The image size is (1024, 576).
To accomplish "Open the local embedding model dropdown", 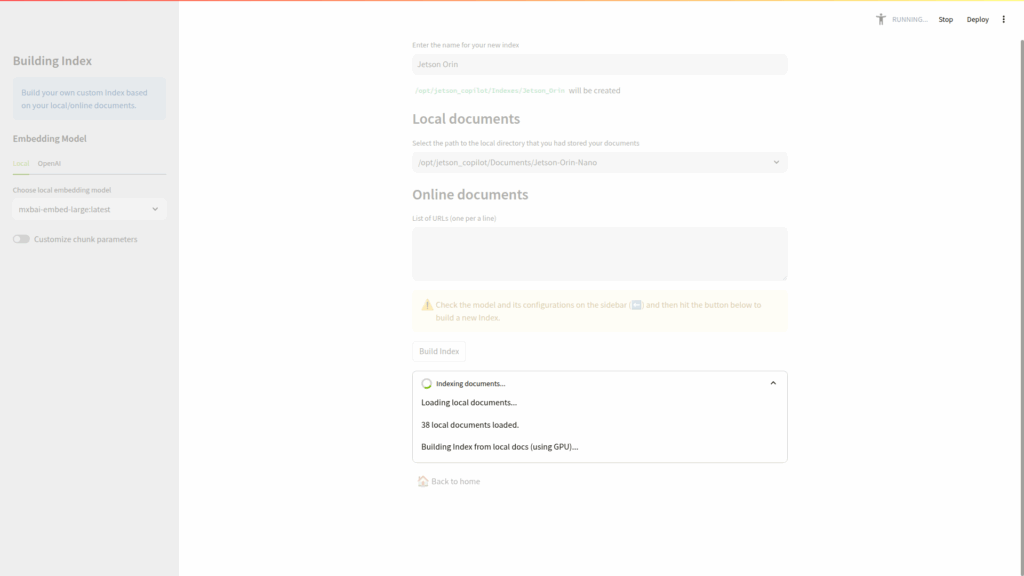I will pos(89,209).
